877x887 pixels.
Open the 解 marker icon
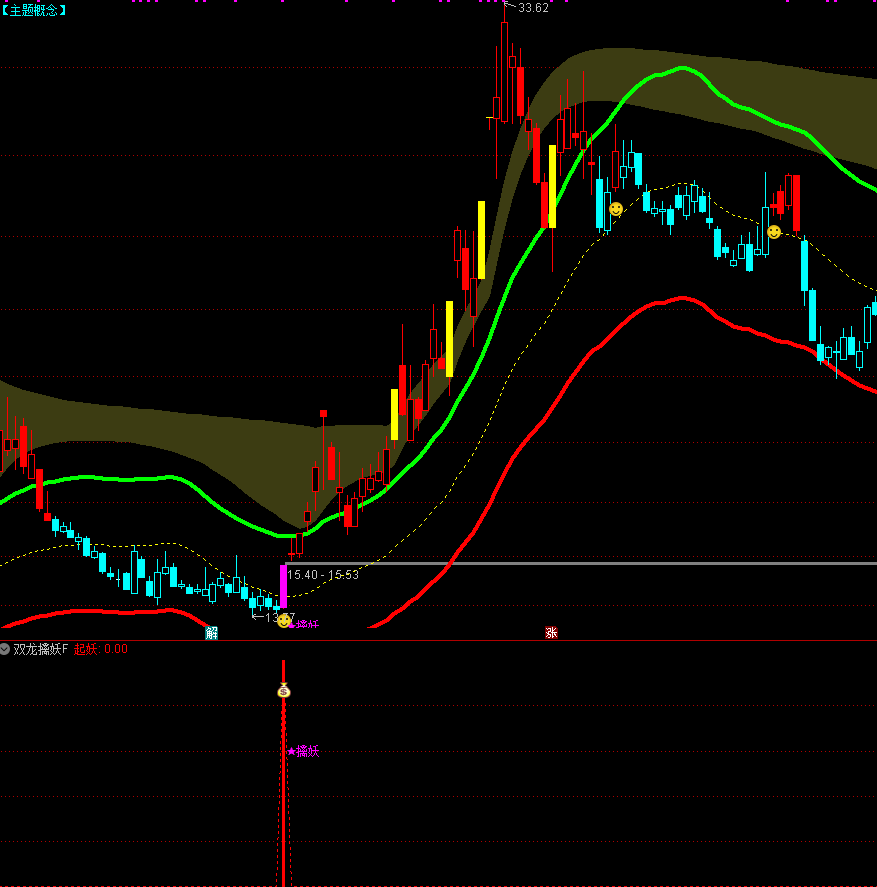211,632
